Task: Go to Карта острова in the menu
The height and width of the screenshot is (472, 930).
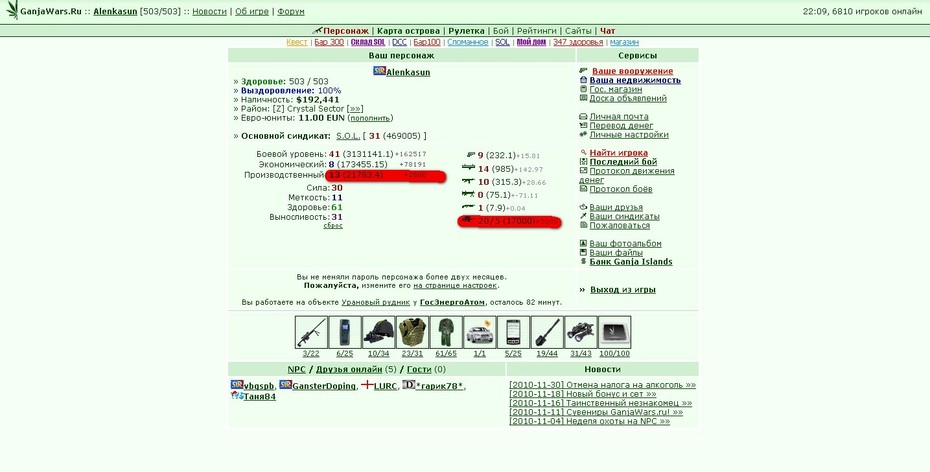Action: tap(409, 31)
